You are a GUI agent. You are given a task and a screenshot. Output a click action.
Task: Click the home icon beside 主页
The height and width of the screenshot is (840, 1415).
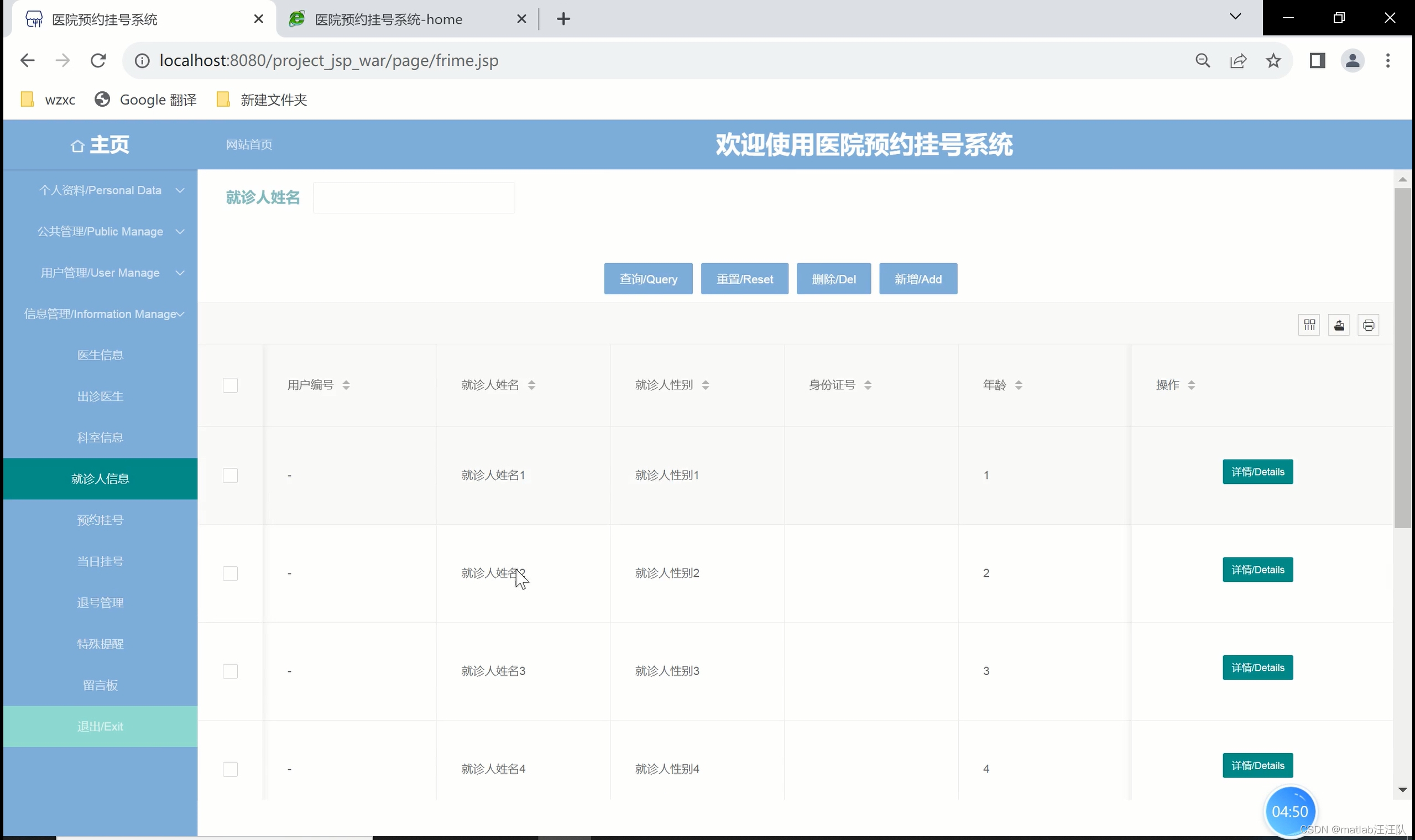coord(77,146)
